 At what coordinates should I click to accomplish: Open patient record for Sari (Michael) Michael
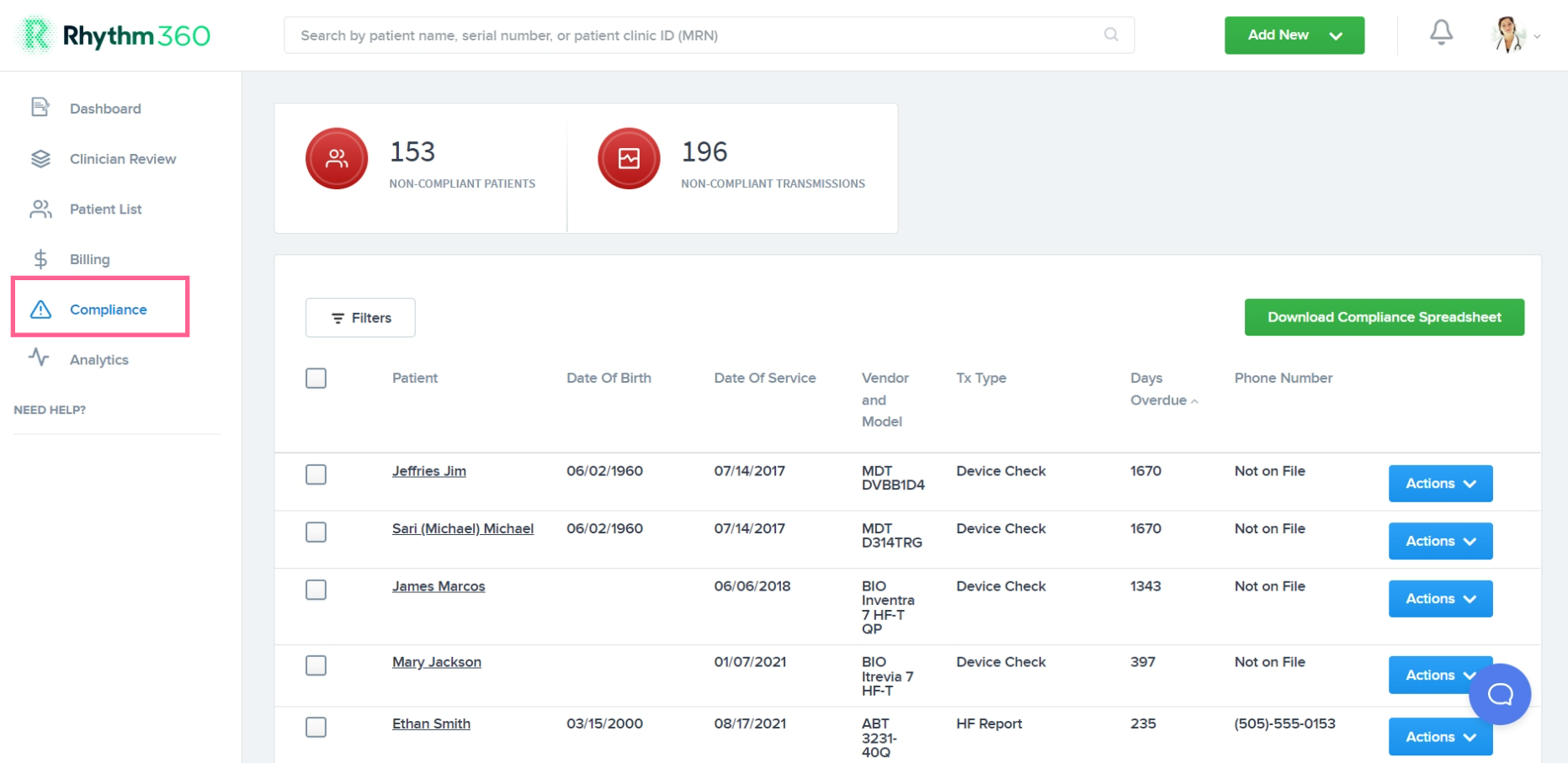pyautogui.click(x=462, y=528)
